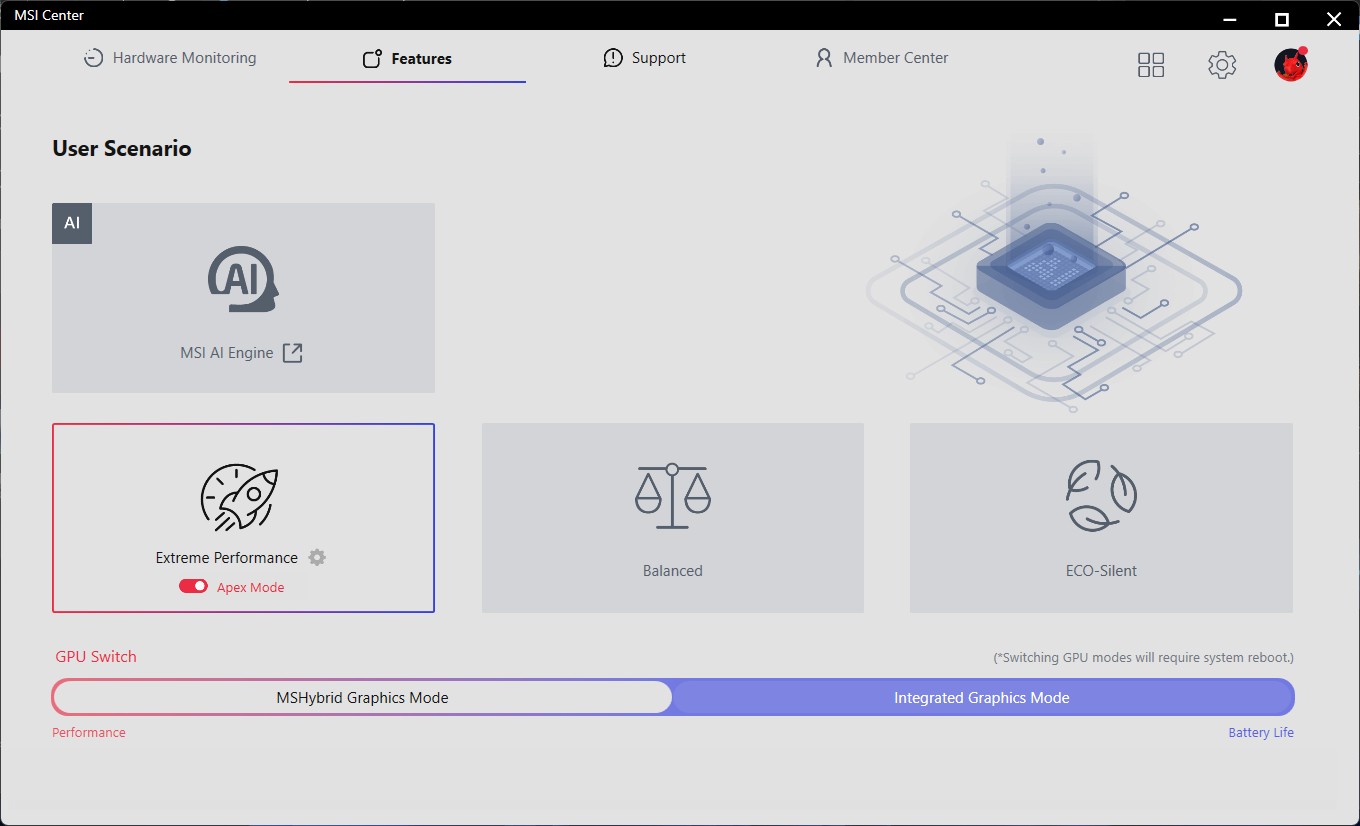Click the MSI AI Engine label
1360x826 pixels.
click(227, 353)
